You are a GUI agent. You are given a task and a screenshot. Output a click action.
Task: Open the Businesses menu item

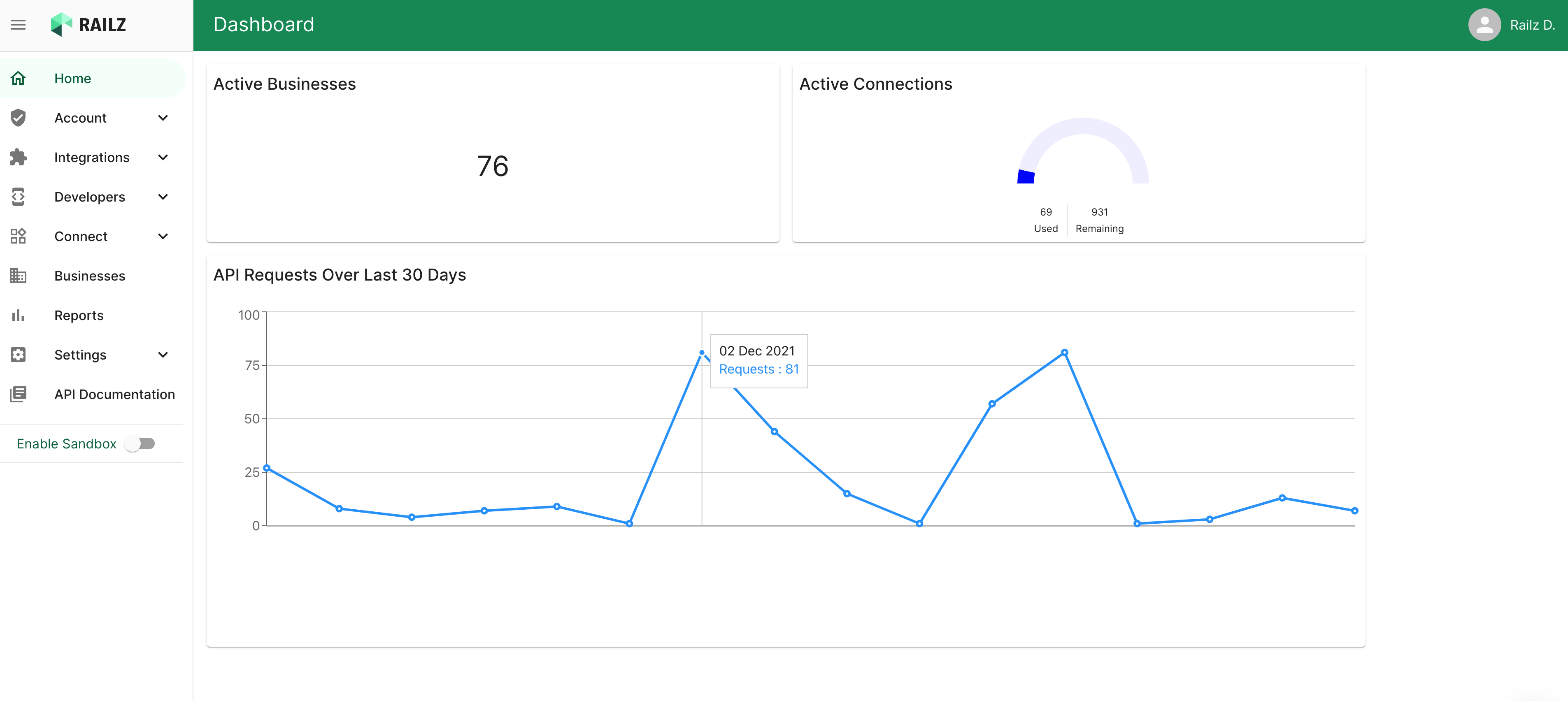(x=89, y=276)
